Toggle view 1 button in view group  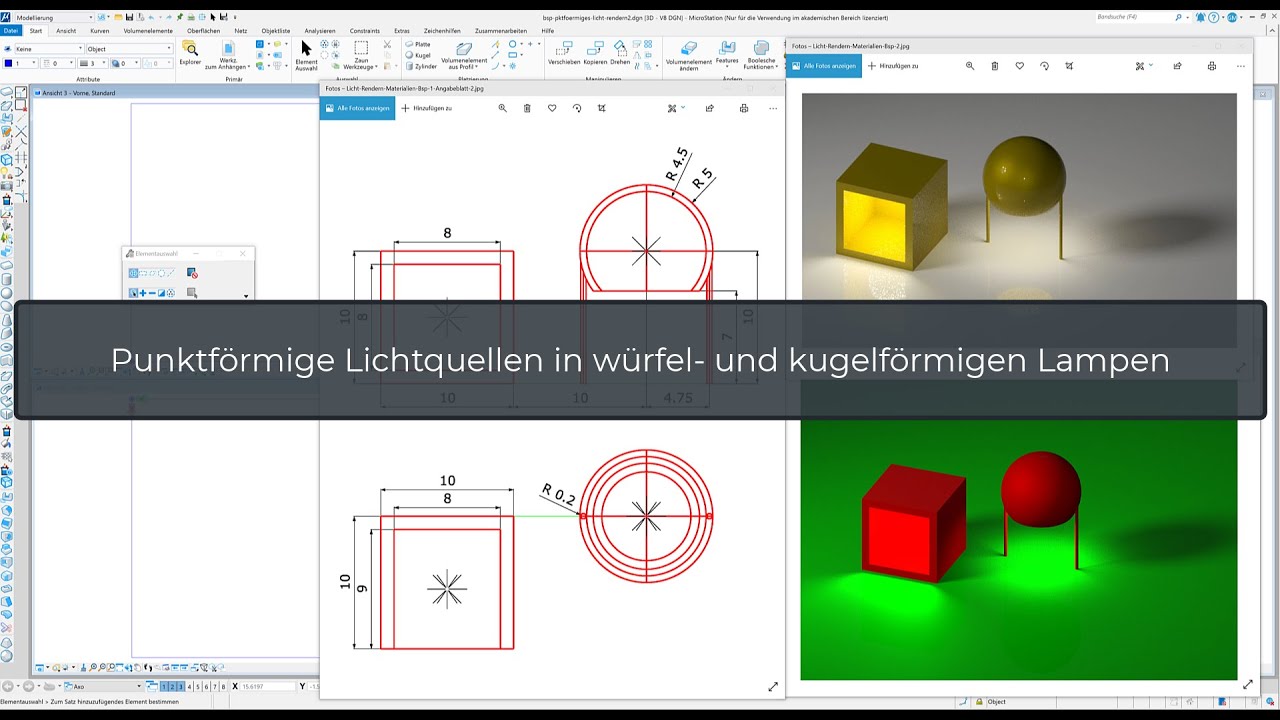tap(165, 687)
